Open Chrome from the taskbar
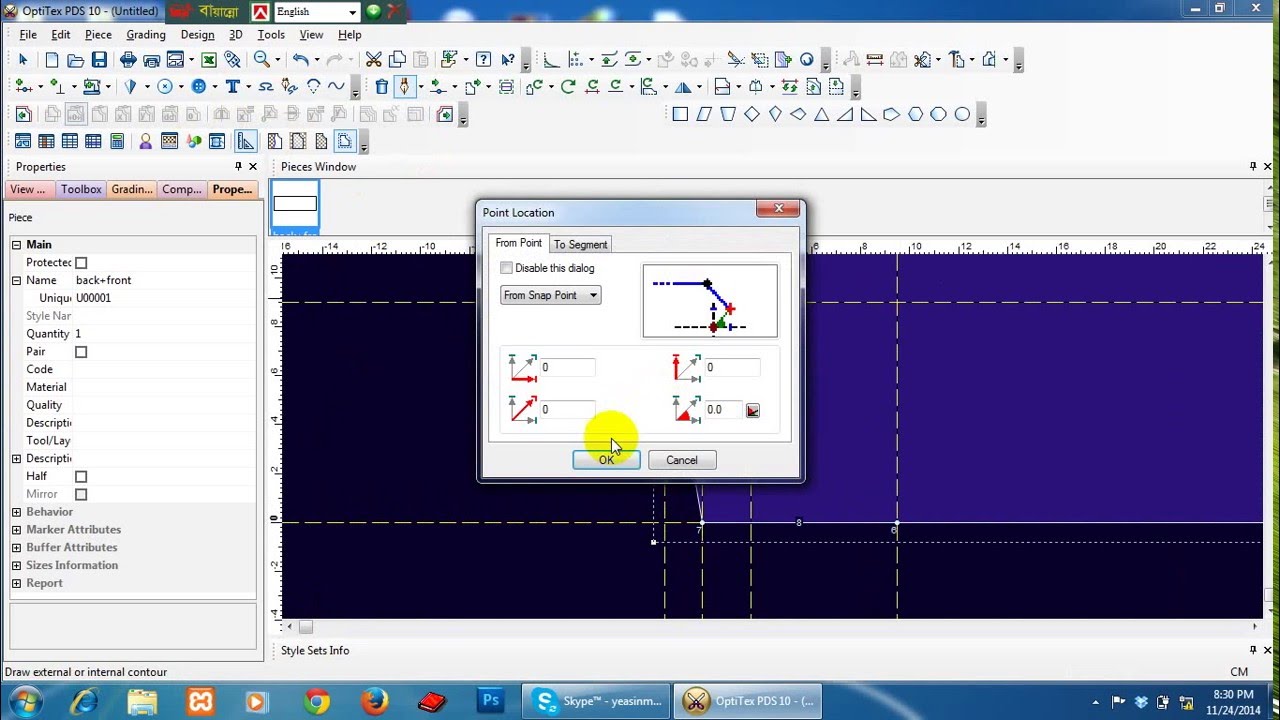Viewport: 1280px width, 720px height. 317,701
